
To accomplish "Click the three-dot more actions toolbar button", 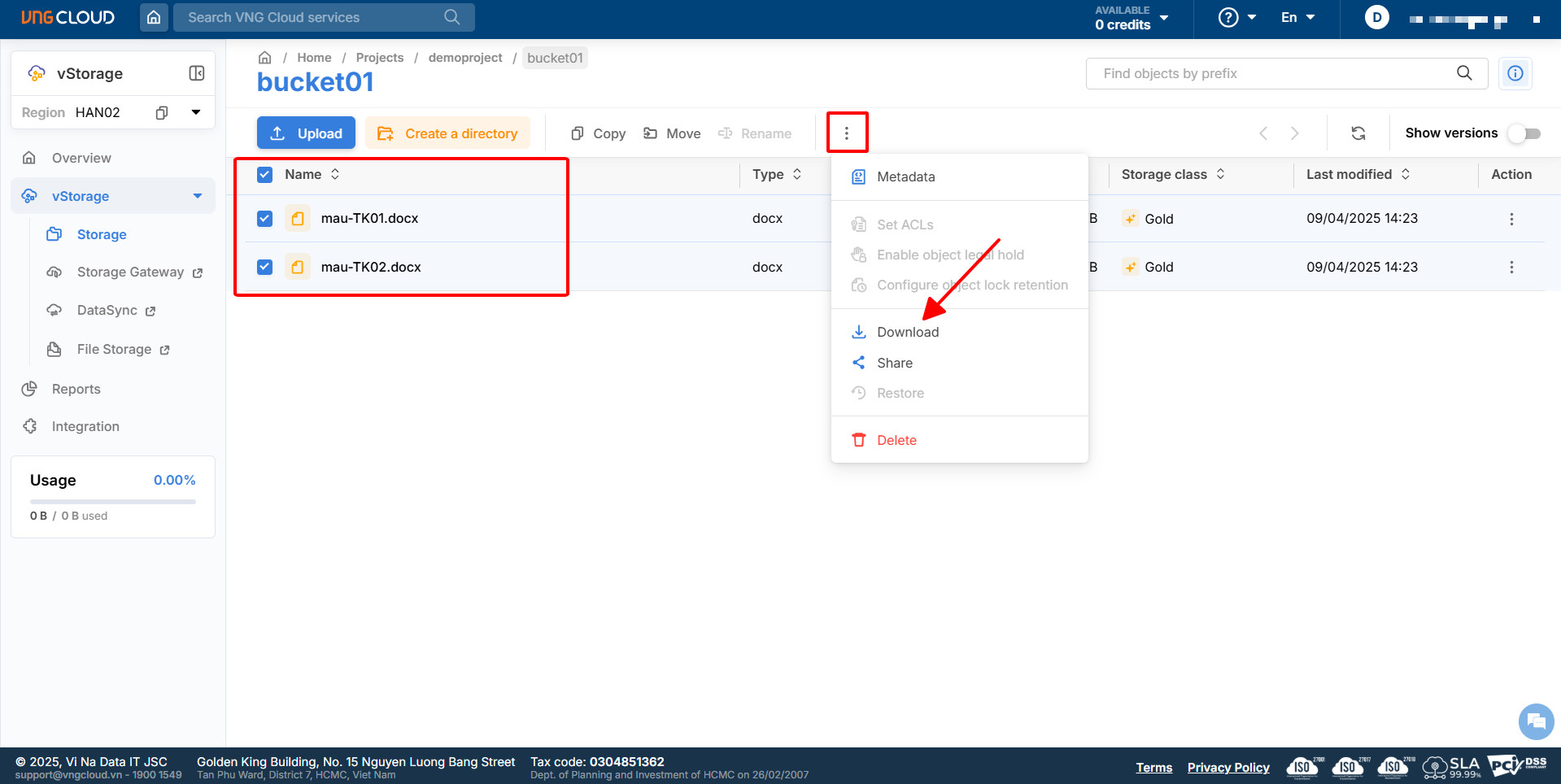I will (x=847, y=133).
